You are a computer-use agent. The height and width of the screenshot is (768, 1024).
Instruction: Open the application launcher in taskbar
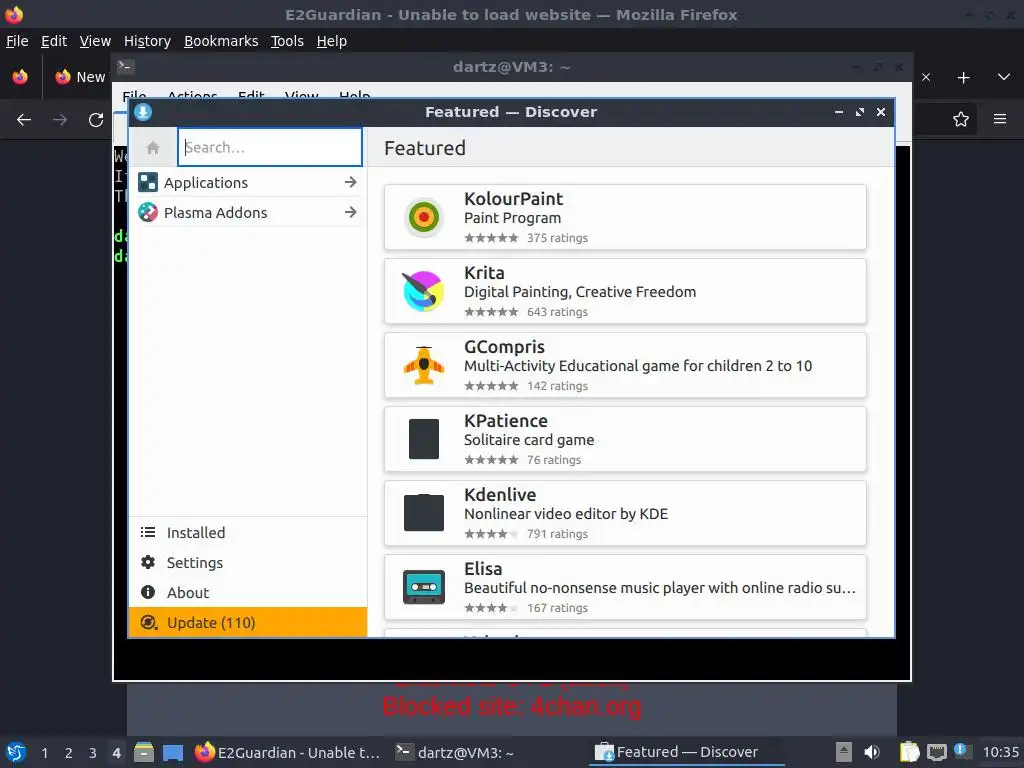16,752
